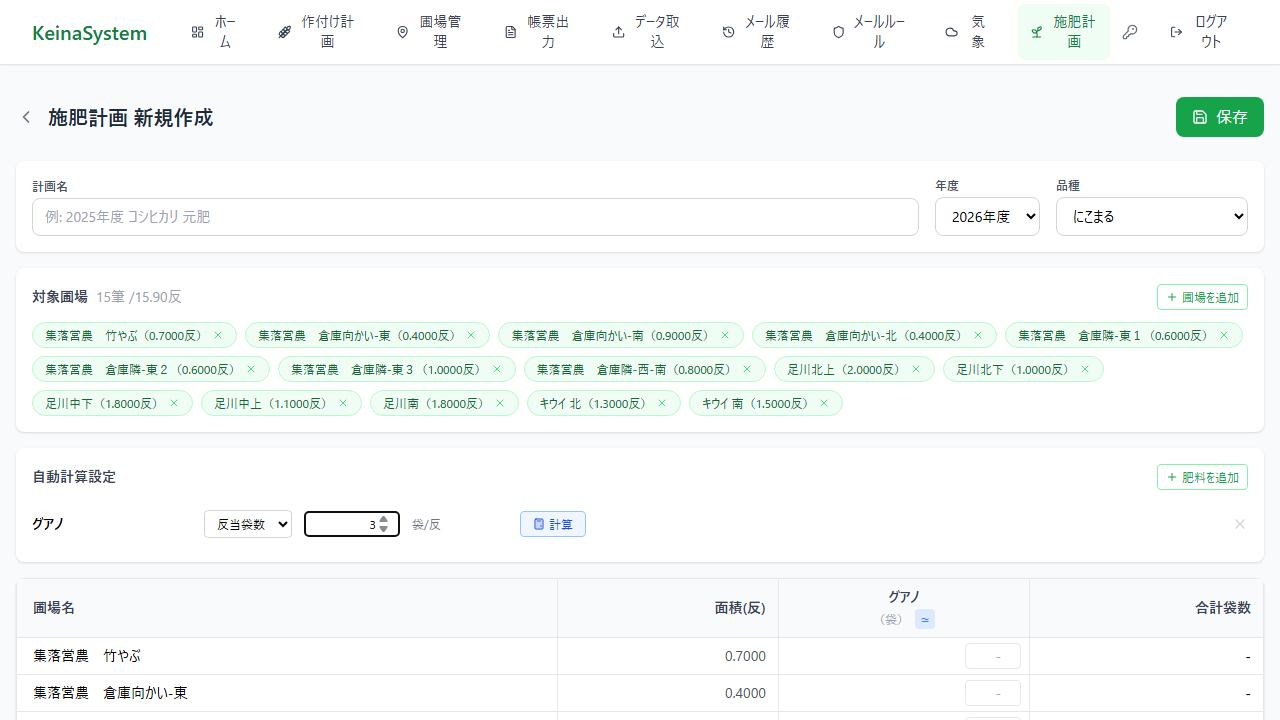The height and width of the screenshot is (720, 1280).
Task: Remove 竹やぶ field chip with its X
Action: (x=218, y=336)
